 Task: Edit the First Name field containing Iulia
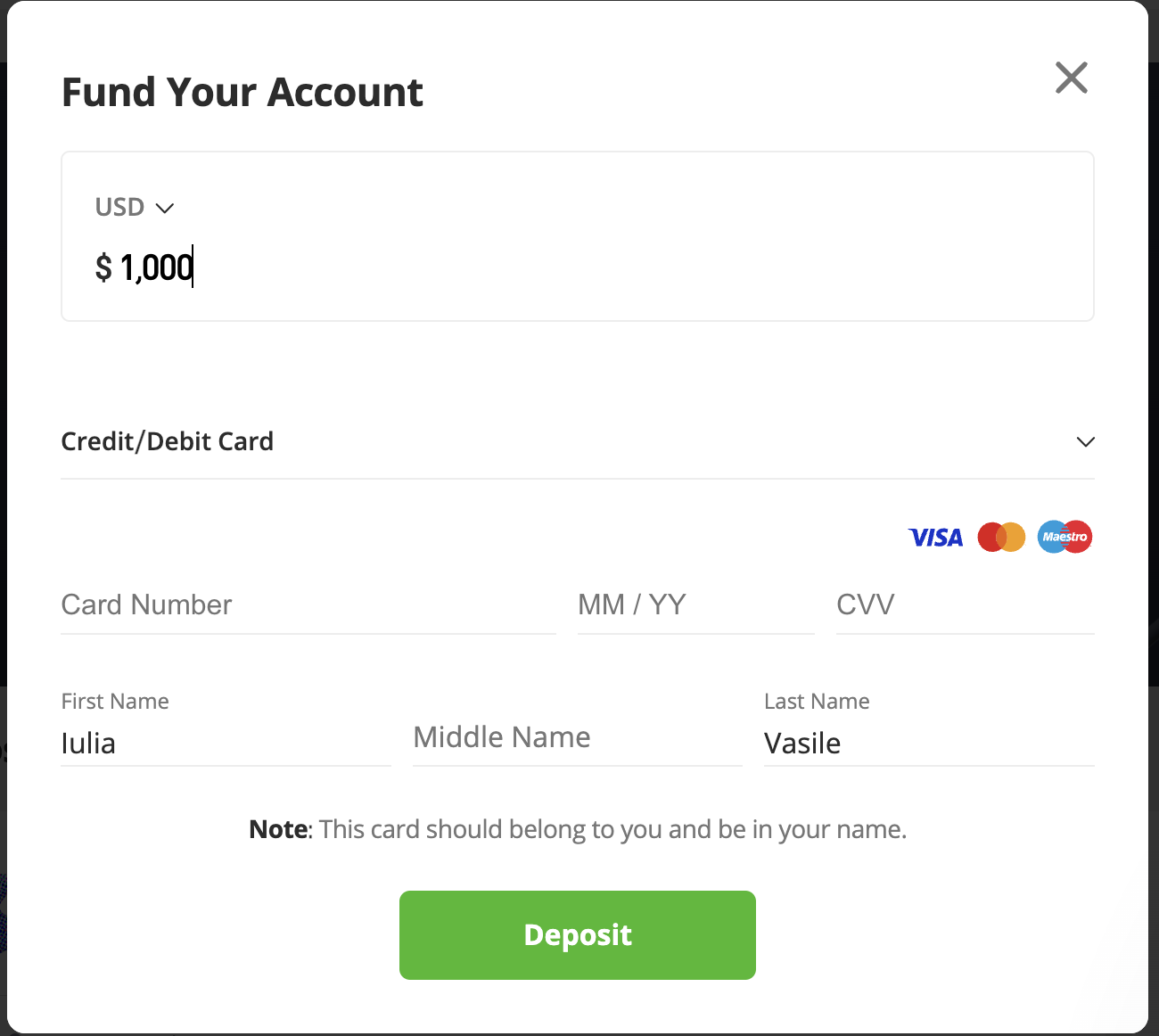coord(226,744)
